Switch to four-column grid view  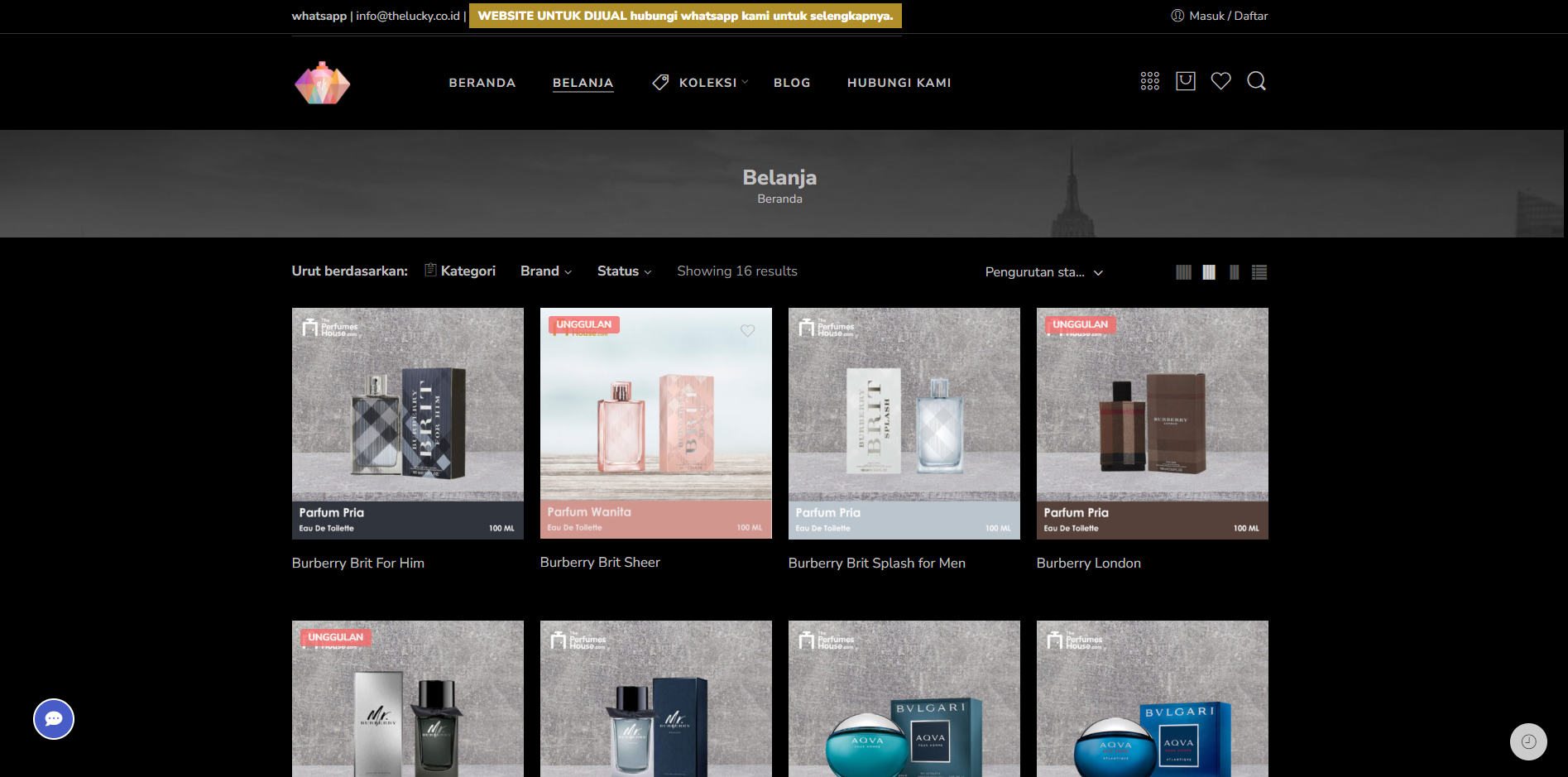pyautogui.click(x=1209, y=272)
